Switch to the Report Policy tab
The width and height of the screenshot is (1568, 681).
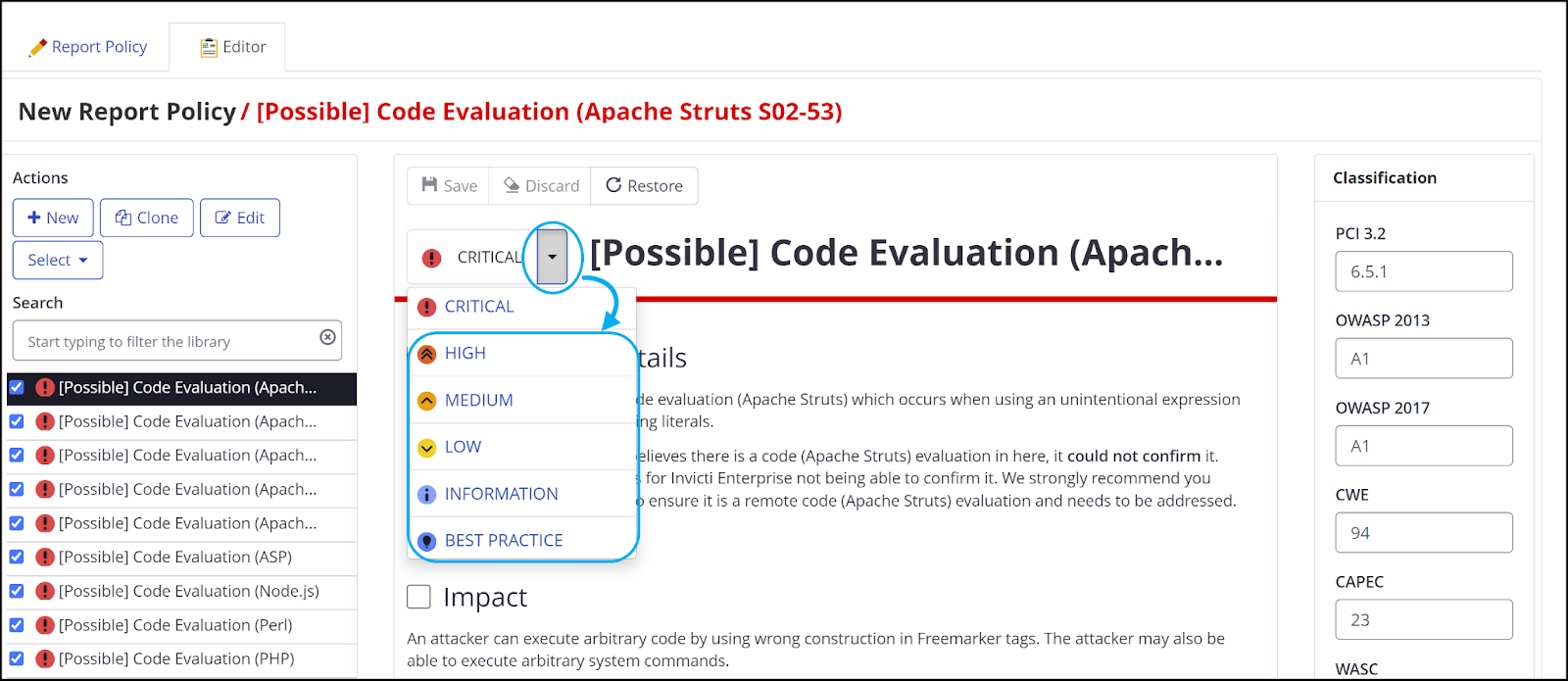[88, 46]
